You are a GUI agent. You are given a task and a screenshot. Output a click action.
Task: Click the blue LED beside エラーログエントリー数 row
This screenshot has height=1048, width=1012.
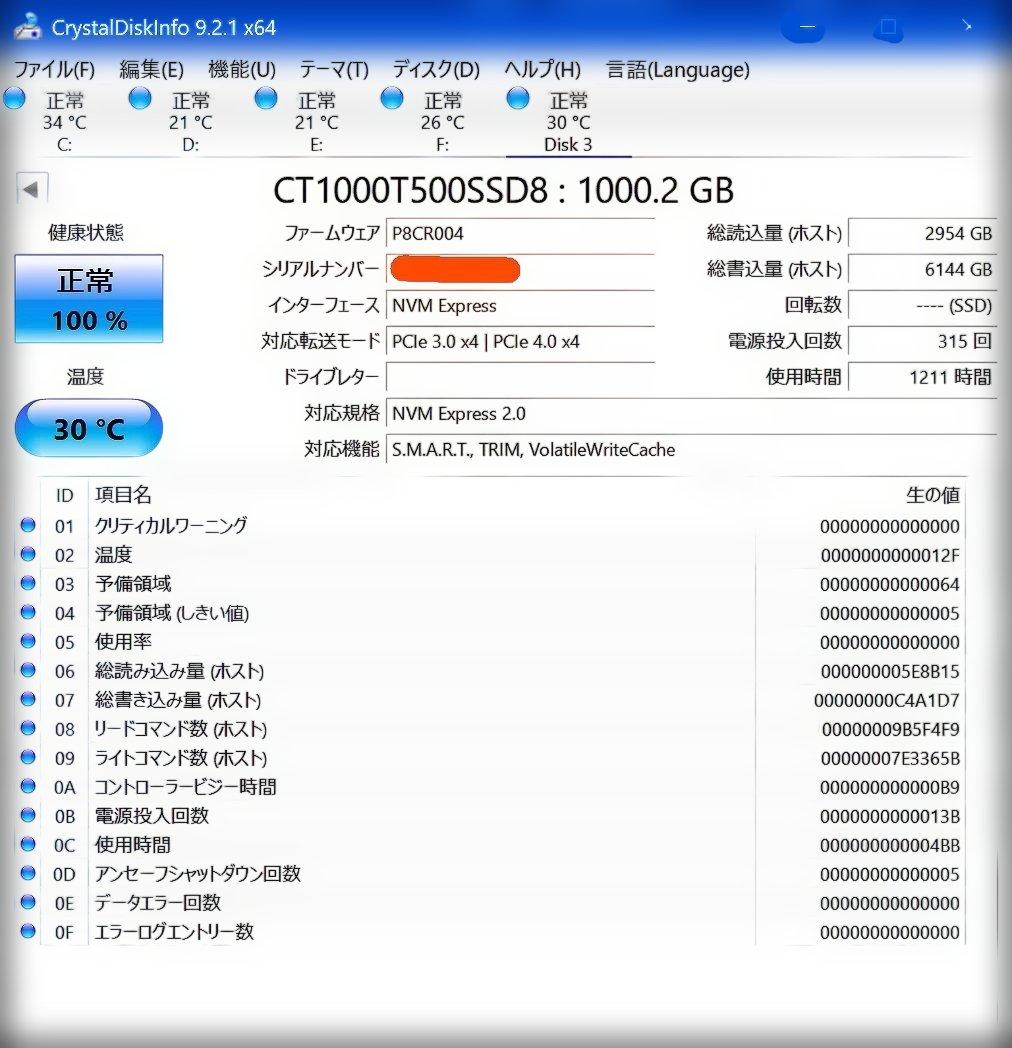click(x=27, y=932)
